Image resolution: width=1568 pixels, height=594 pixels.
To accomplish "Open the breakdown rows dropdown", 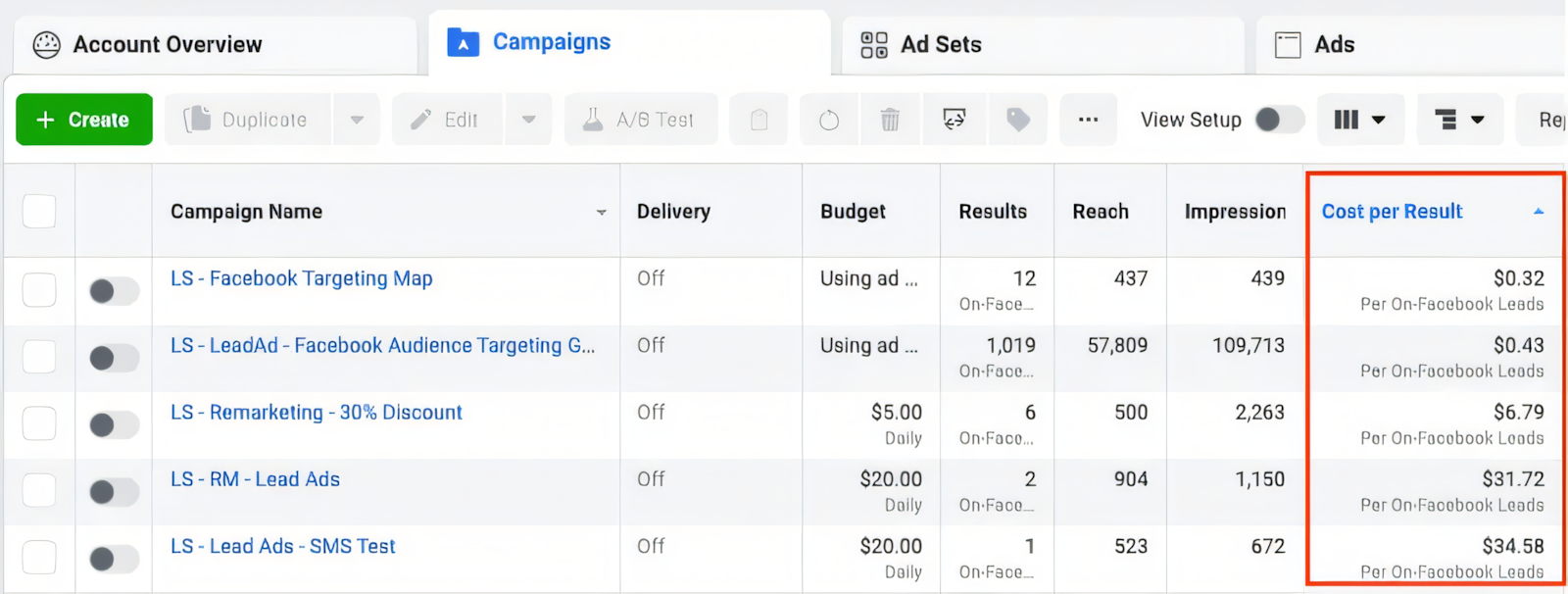I will click(1459, 120).
